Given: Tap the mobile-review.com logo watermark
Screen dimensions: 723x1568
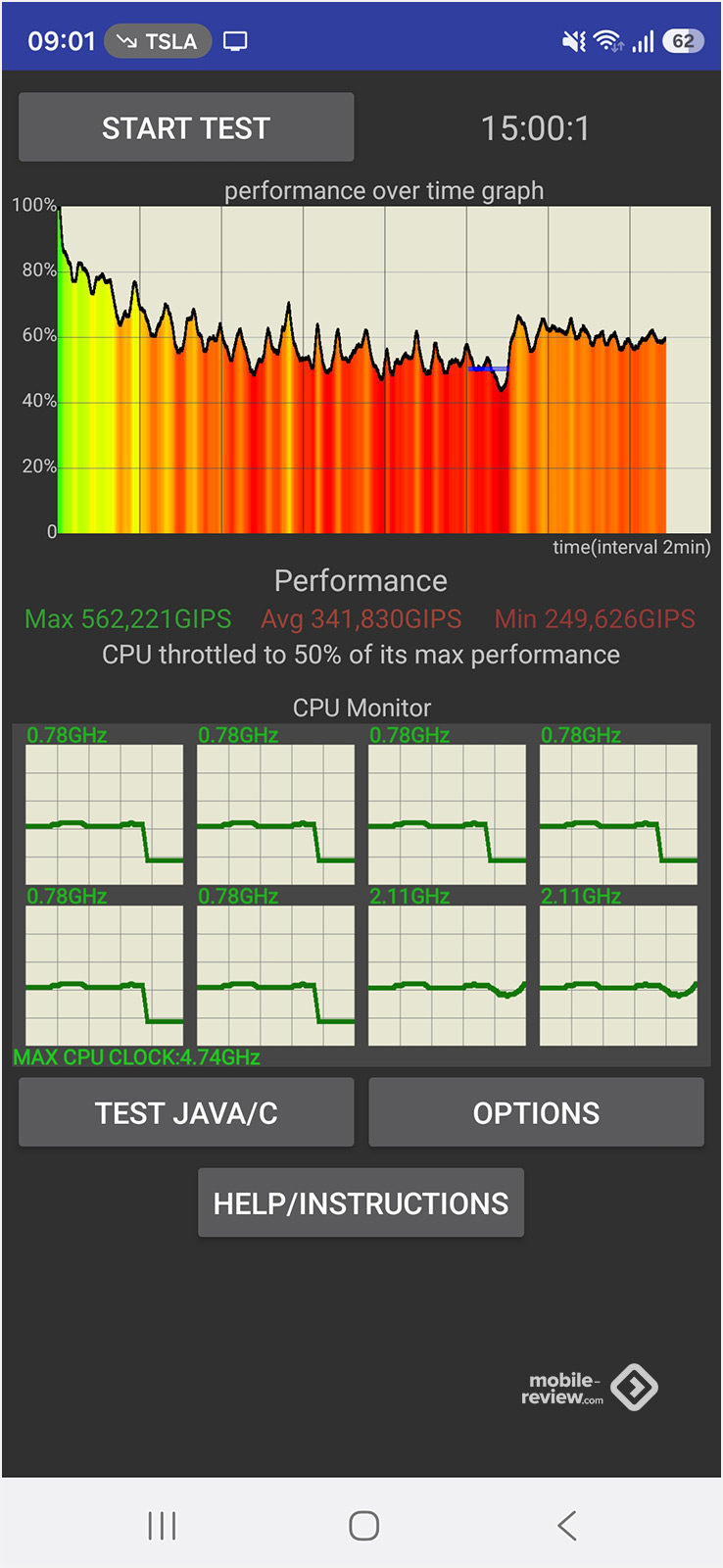Looking at the screenshot, I should [x=590, y=1388].
